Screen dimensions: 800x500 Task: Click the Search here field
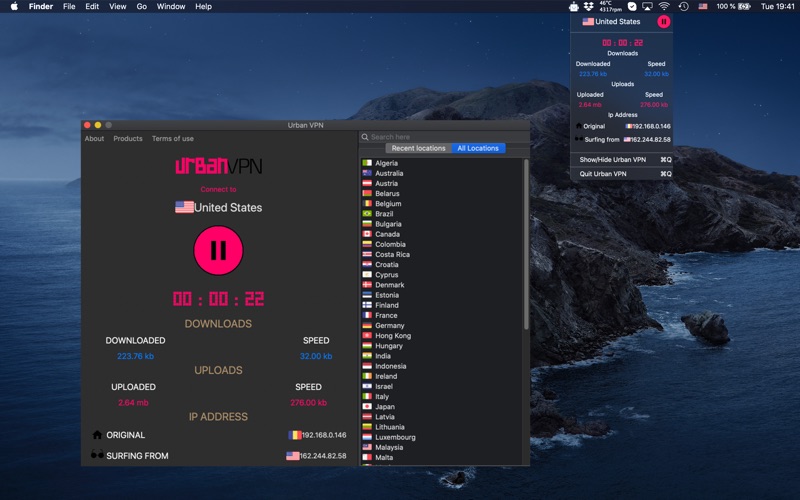[444, 137]
